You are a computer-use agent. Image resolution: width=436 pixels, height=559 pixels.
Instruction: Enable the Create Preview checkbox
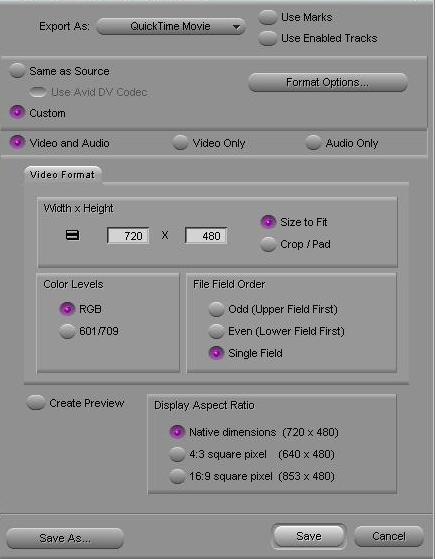click(x=36, y=402)
